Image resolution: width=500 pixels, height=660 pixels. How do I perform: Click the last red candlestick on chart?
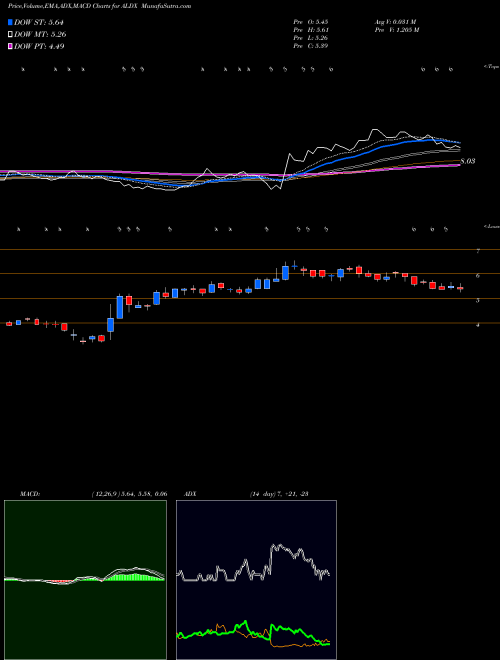click(x=460, y=288)
